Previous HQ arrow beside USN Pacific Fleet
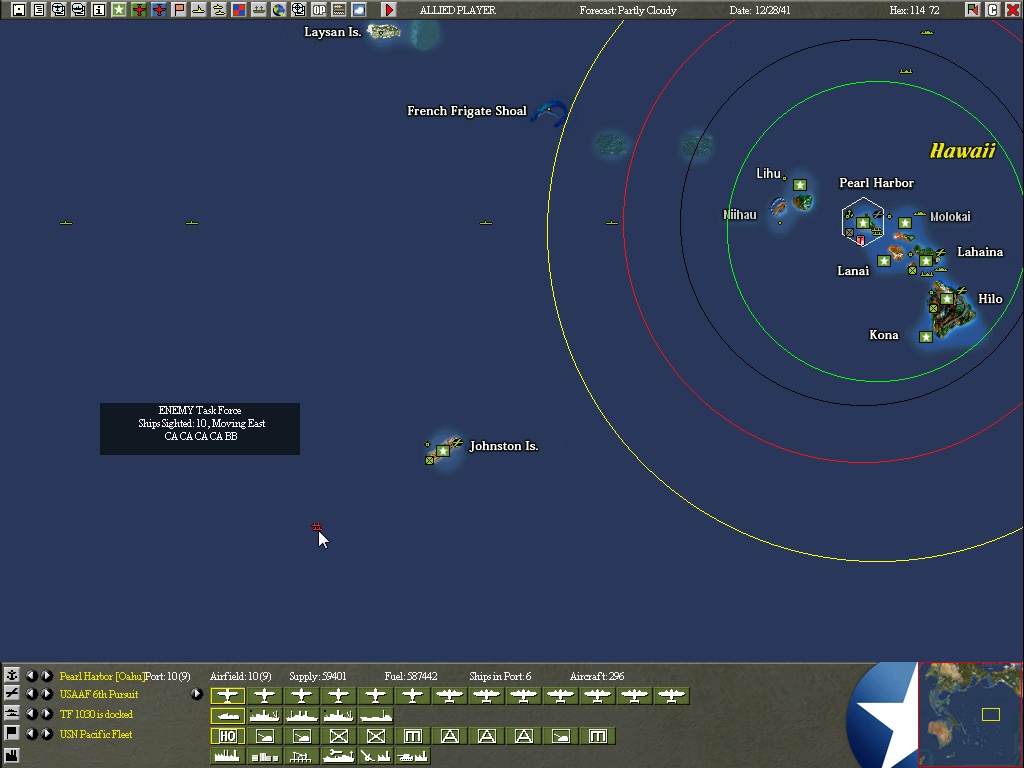The width and height of the screenshot is (1024, 768). pyautogui.click(x=31, y=733)
